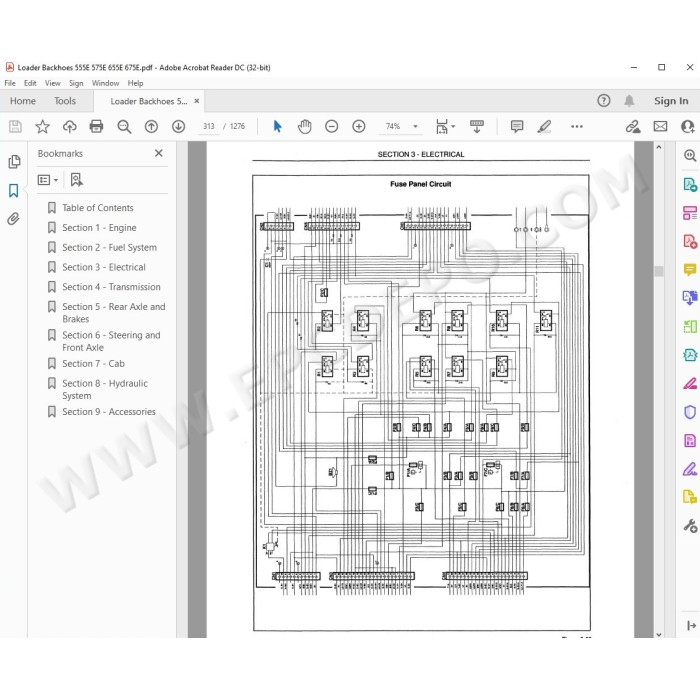This screenshot has height=700, width=700.
Task: Upload the file with the cloud arrow icon
Action: (70, 127)
